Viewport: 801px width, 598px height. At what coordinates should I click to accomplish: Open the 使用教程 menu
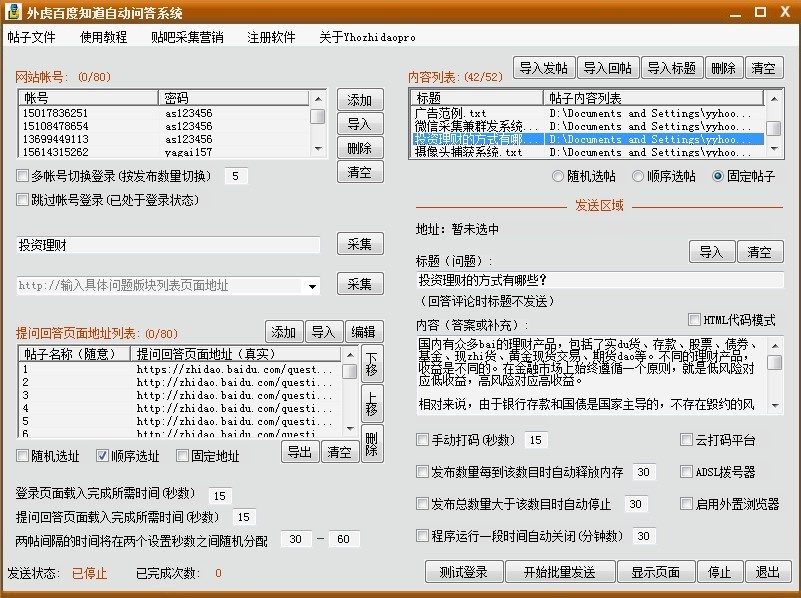pyautogui.click(x=103, y=37)
